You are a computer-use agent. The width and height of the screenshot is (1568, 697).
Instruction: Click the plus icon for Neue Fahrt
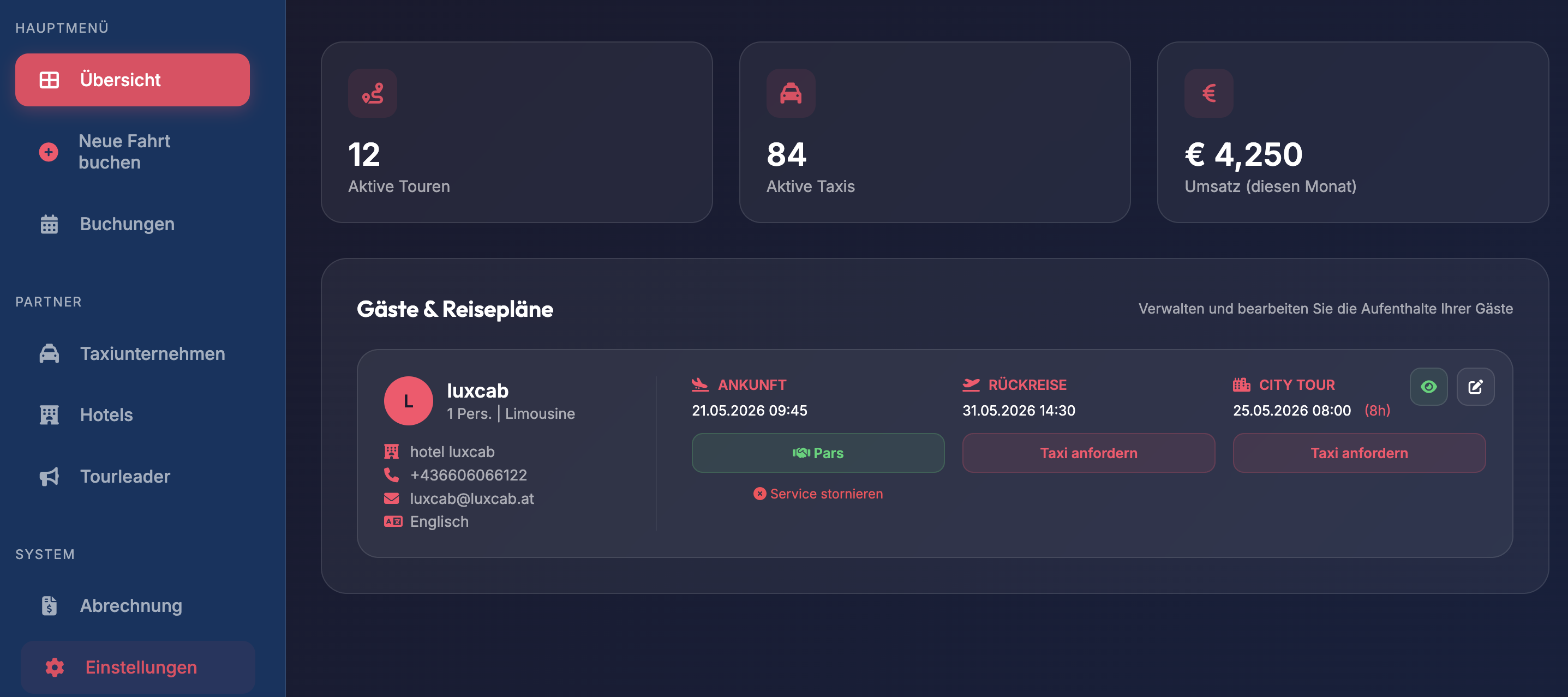click(x=49, y=152)
